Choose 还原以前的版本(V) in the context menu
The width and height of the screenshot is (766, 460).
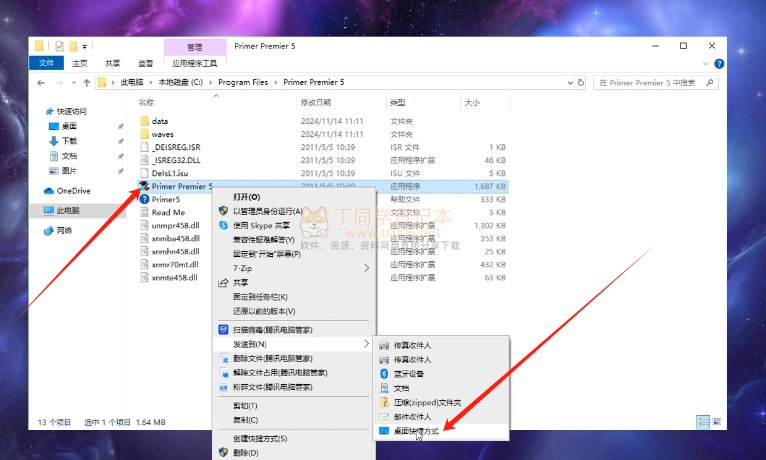coord(295,311)
